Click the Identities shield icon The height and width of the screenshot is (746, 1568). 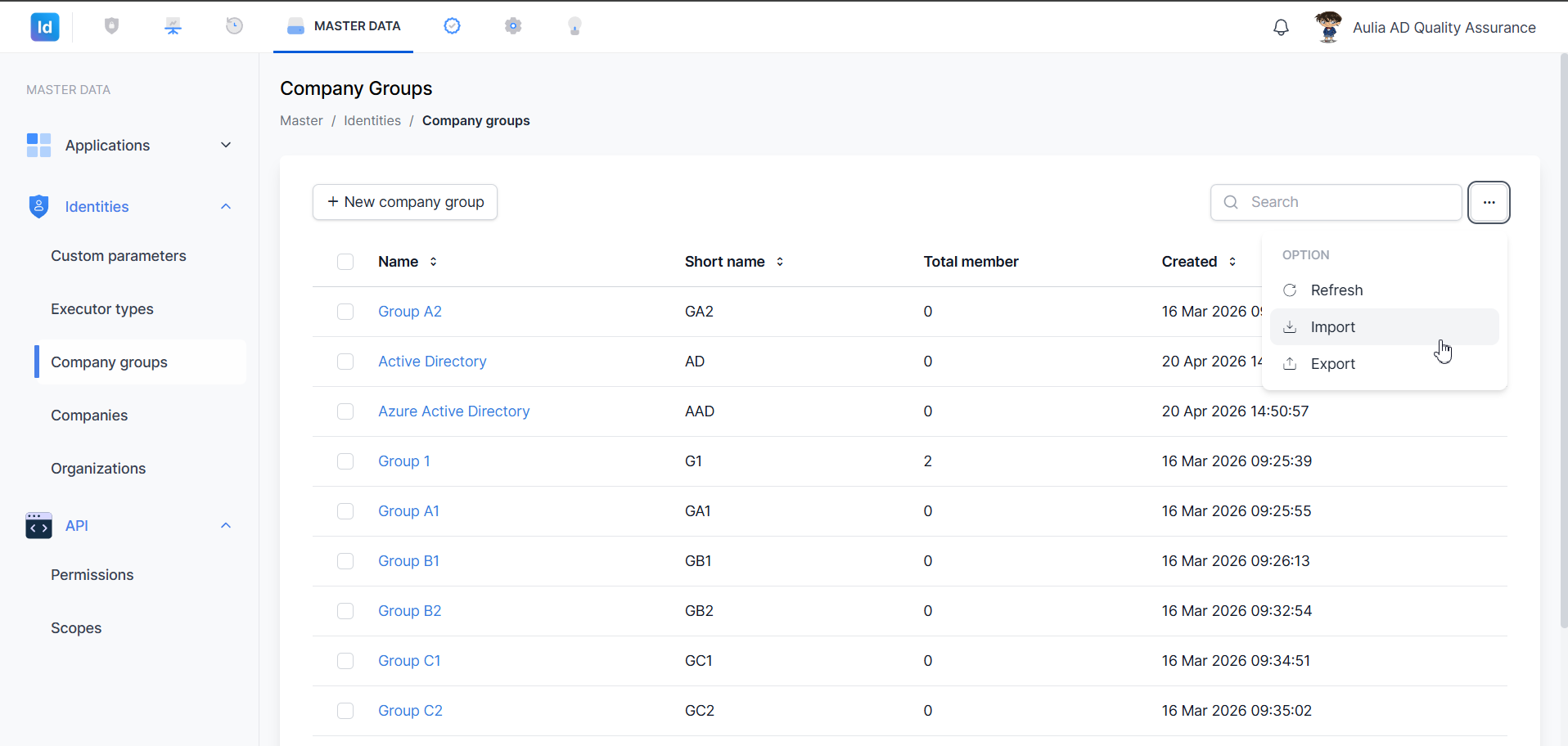(x=38, y=206)
